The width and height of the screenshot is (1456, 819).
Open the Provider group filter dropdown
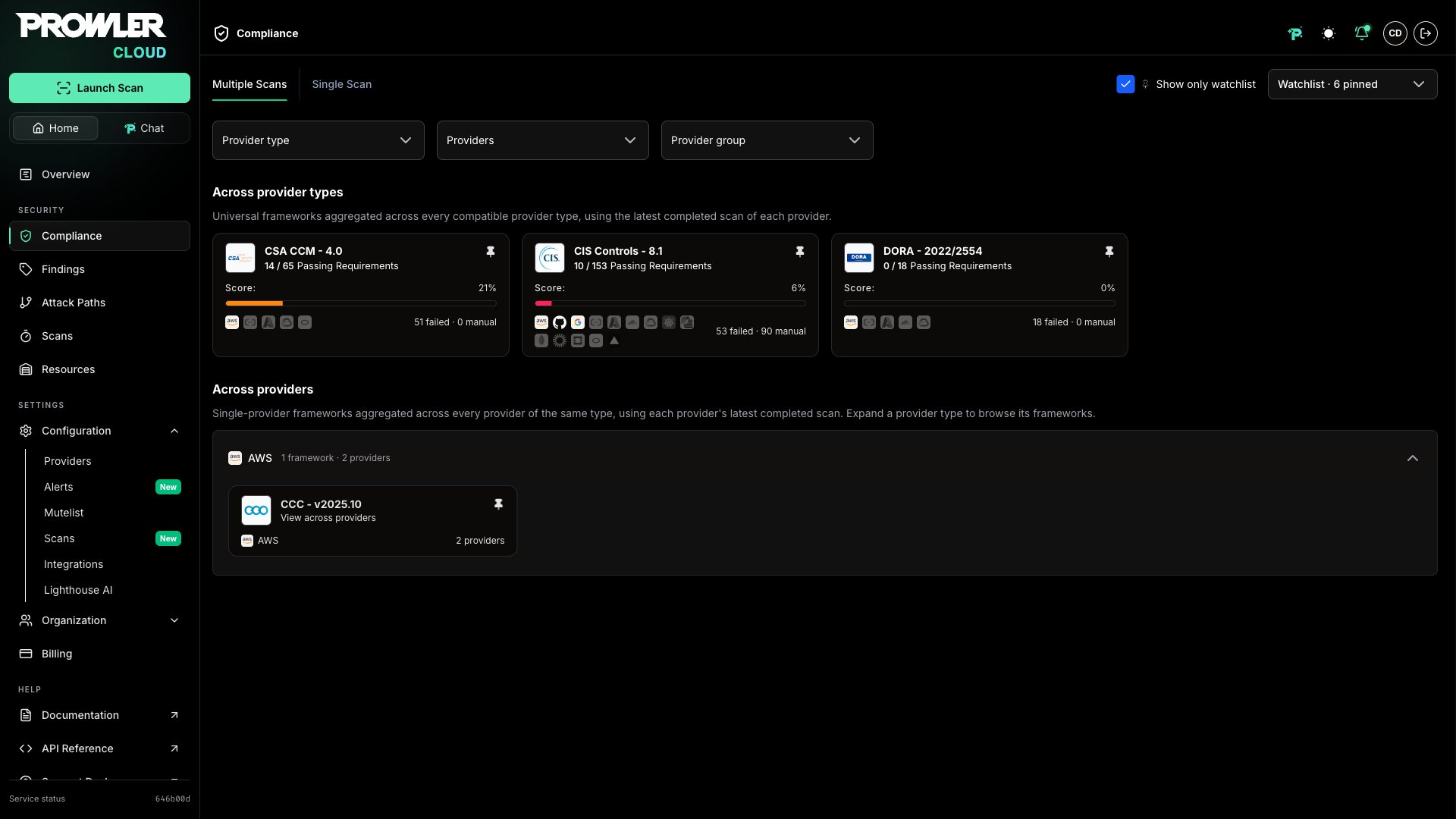tap(767, 140)
